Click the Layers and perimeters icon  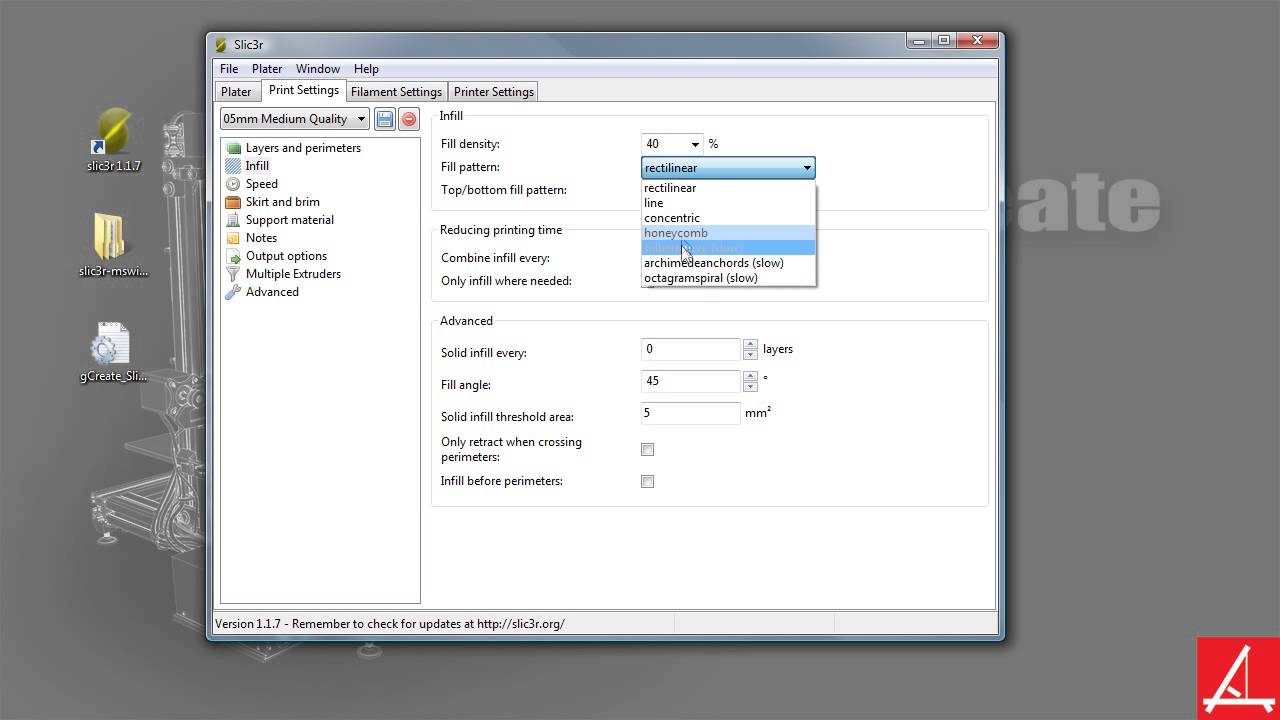click(233, 148)
